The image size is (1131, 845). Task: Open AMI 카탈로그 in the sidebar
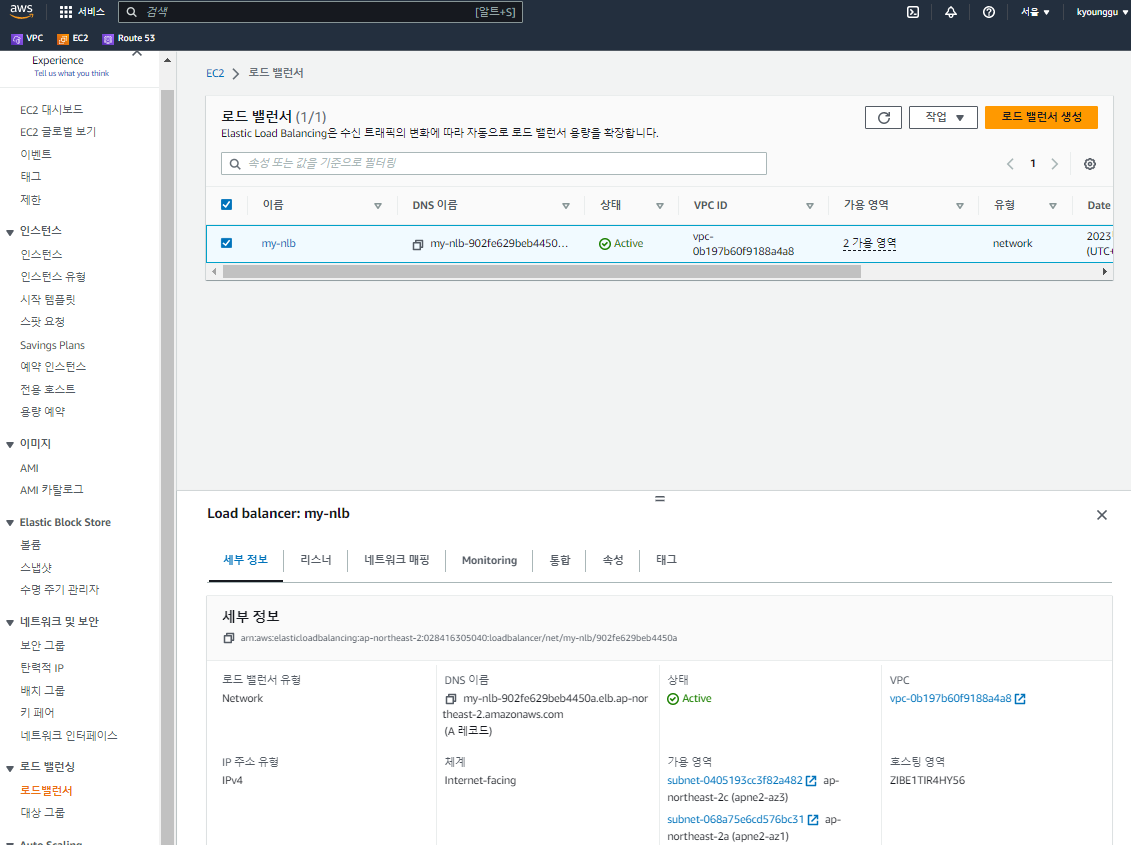click(x=52, y=490)
